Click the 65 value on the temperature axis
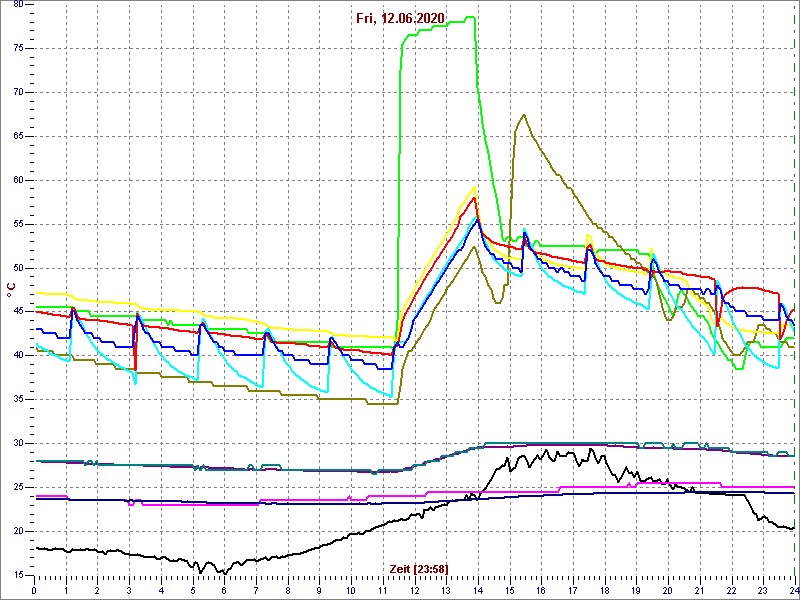Image resolution: width=800 pixels, height=600 pixels. pos(18,137)
